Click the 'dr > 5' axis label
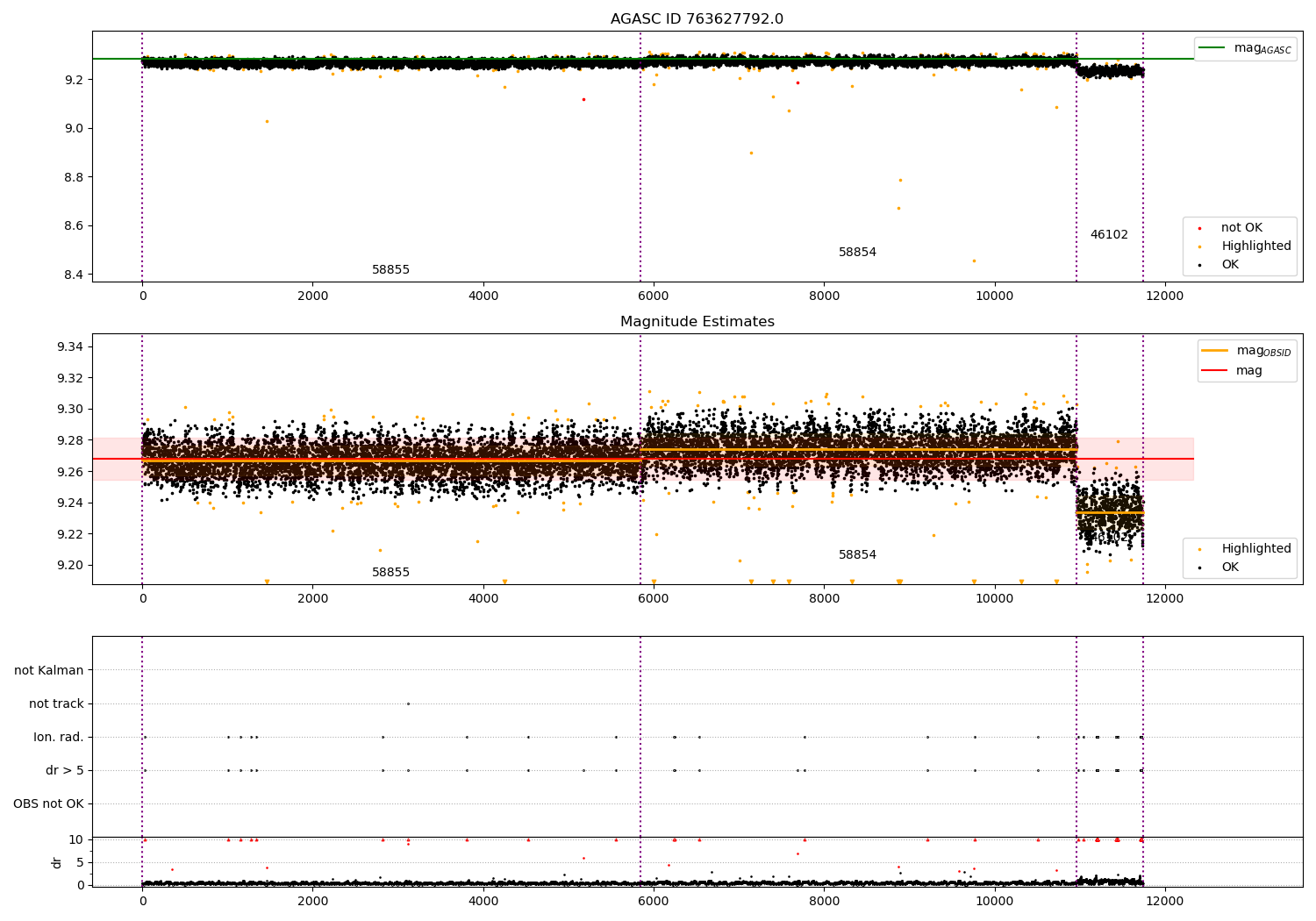Image resolution: width=1316 pixels, height=921 pixels. coord(65,771)
